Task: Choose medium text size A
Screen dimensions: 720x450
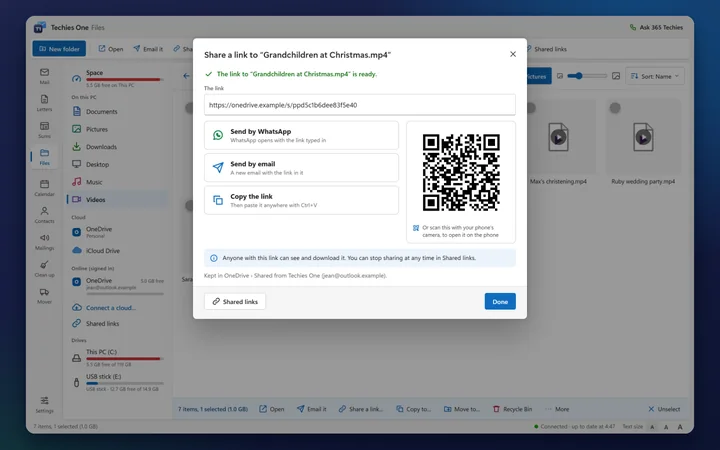Action: (666, 427)
